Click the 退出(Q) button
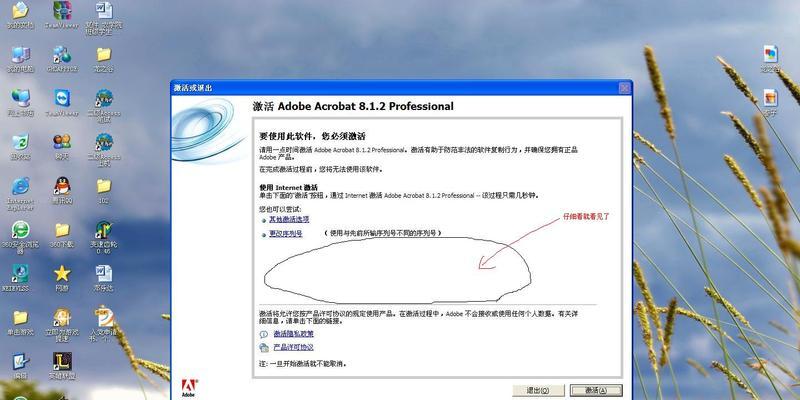This screenshot has height=400, width=800. click(x=538, y=390)
